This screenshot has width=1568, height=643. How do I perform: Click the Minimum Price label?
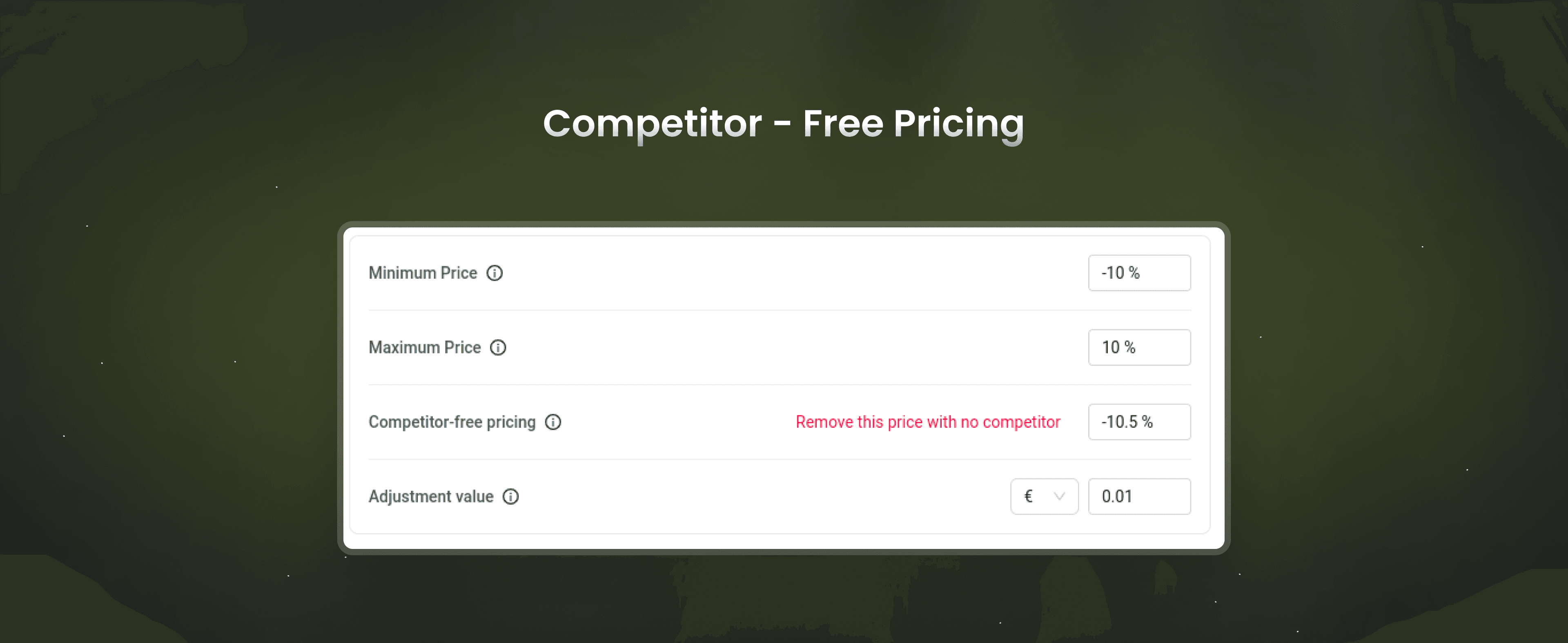point(423,273)
